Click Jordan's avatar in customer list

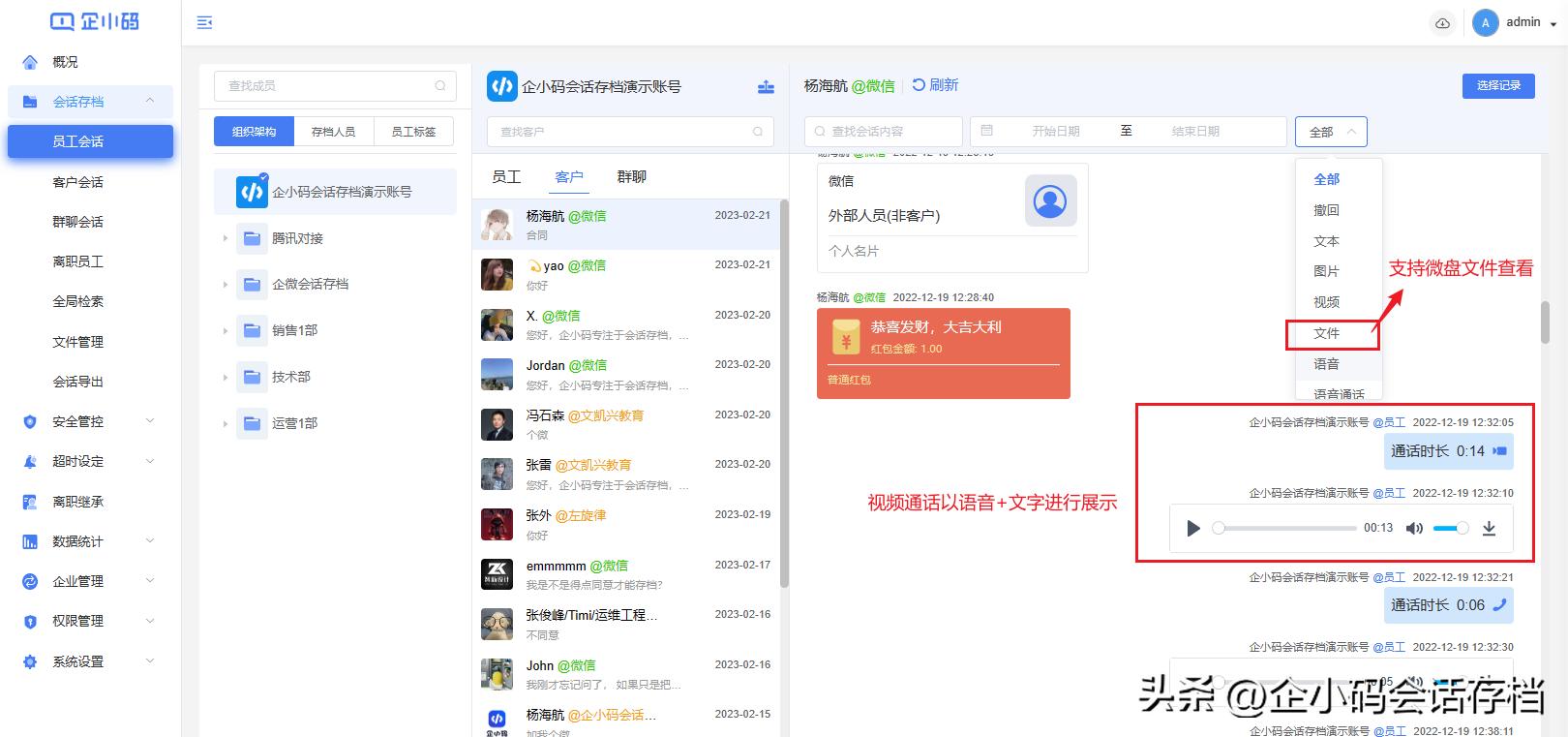pyautogui.click(x=498, y=375)
